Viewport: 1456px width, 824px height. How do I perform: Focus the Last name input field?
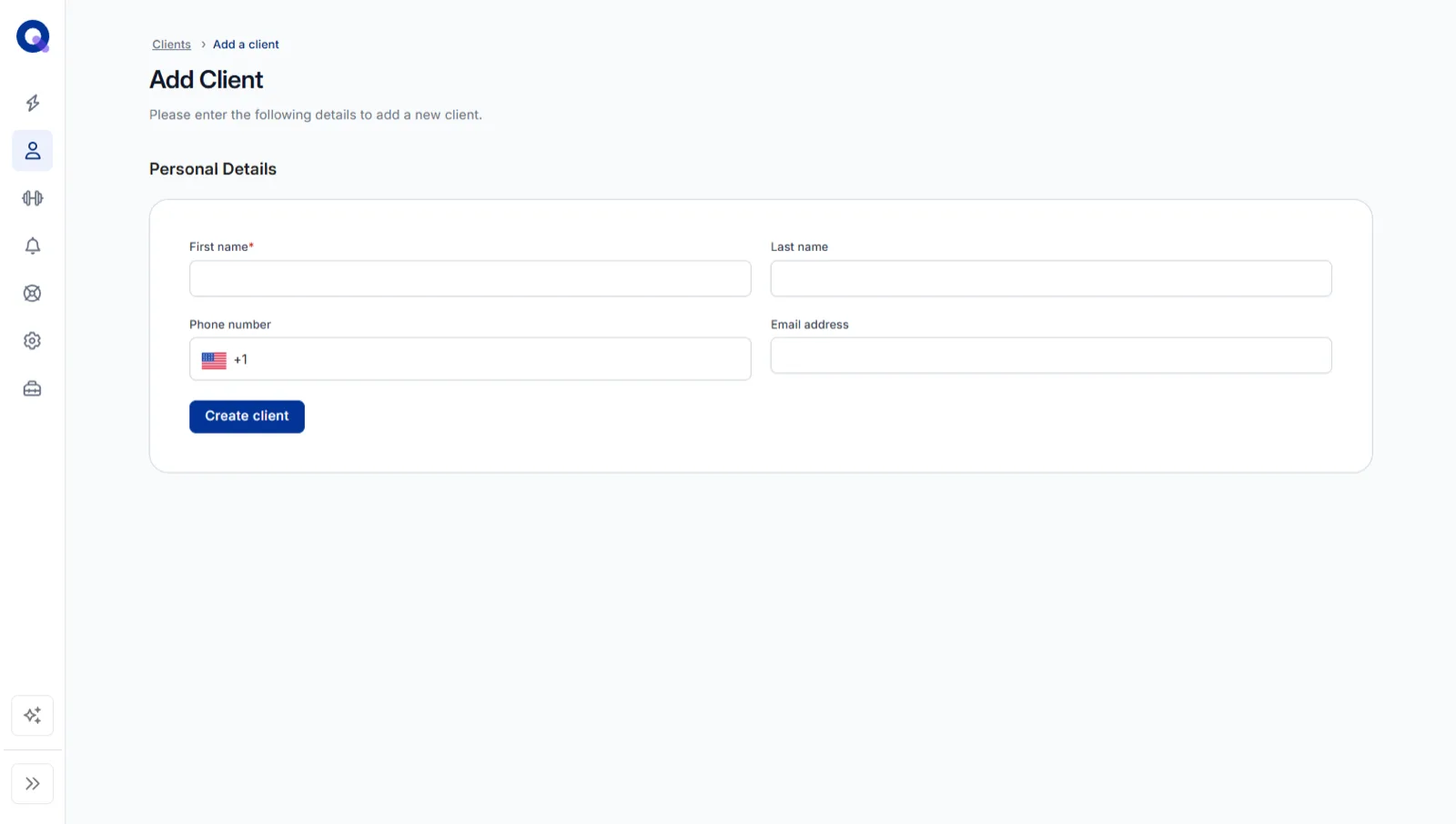point(1051,278)
